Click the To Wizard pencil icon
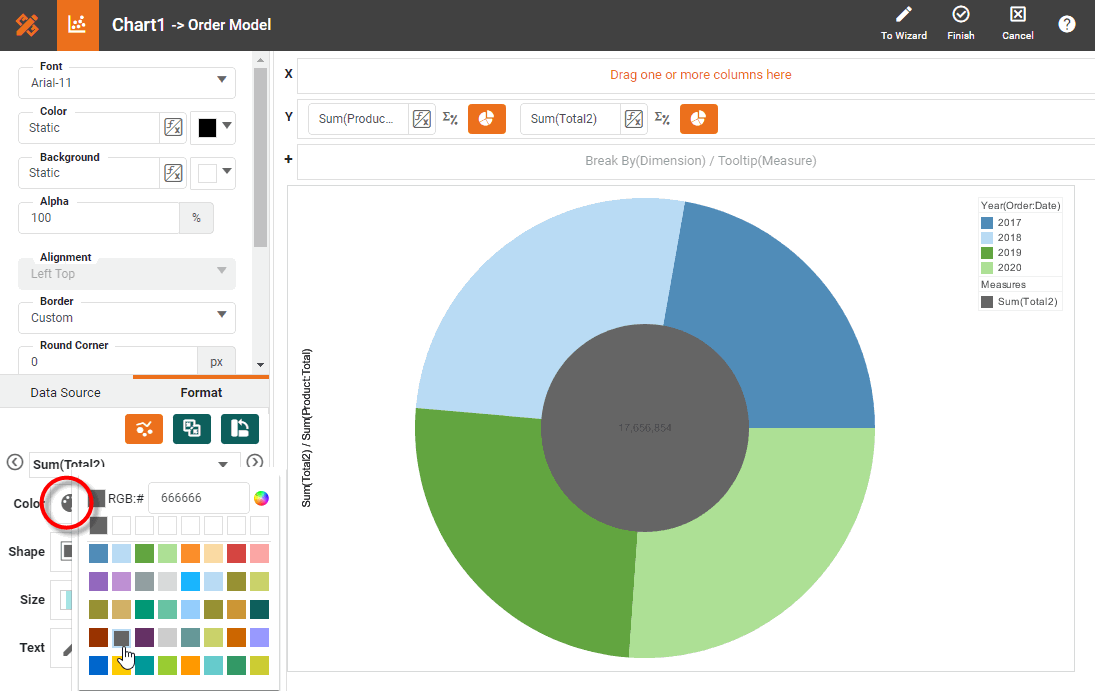The width and height of the screenshot is (1095, 691). [904, 15]
